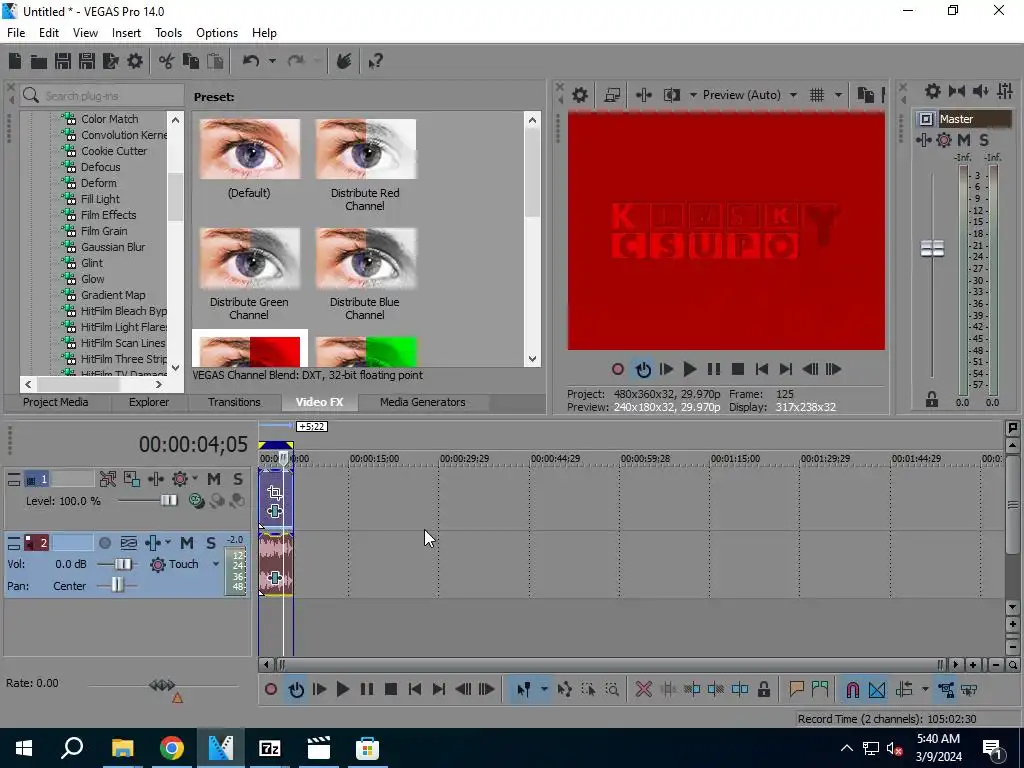The image size is (1024, 768).
Task: Click event pan/crop icon on video clip
Action: click(275, 492)
